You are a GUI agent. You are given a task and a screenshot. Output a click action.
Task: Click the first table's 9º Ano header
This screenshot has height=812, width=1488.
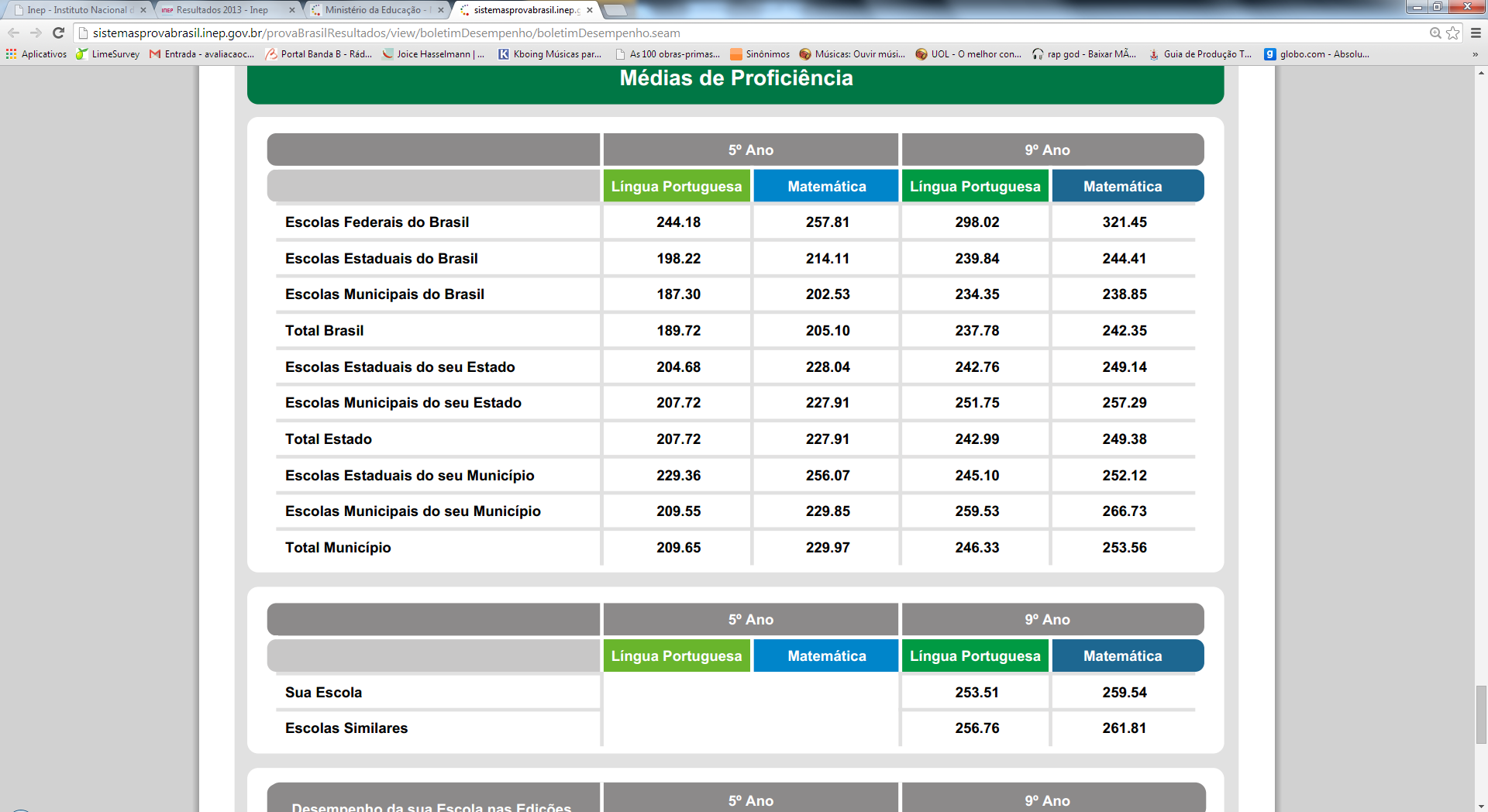click(1052, 150)
